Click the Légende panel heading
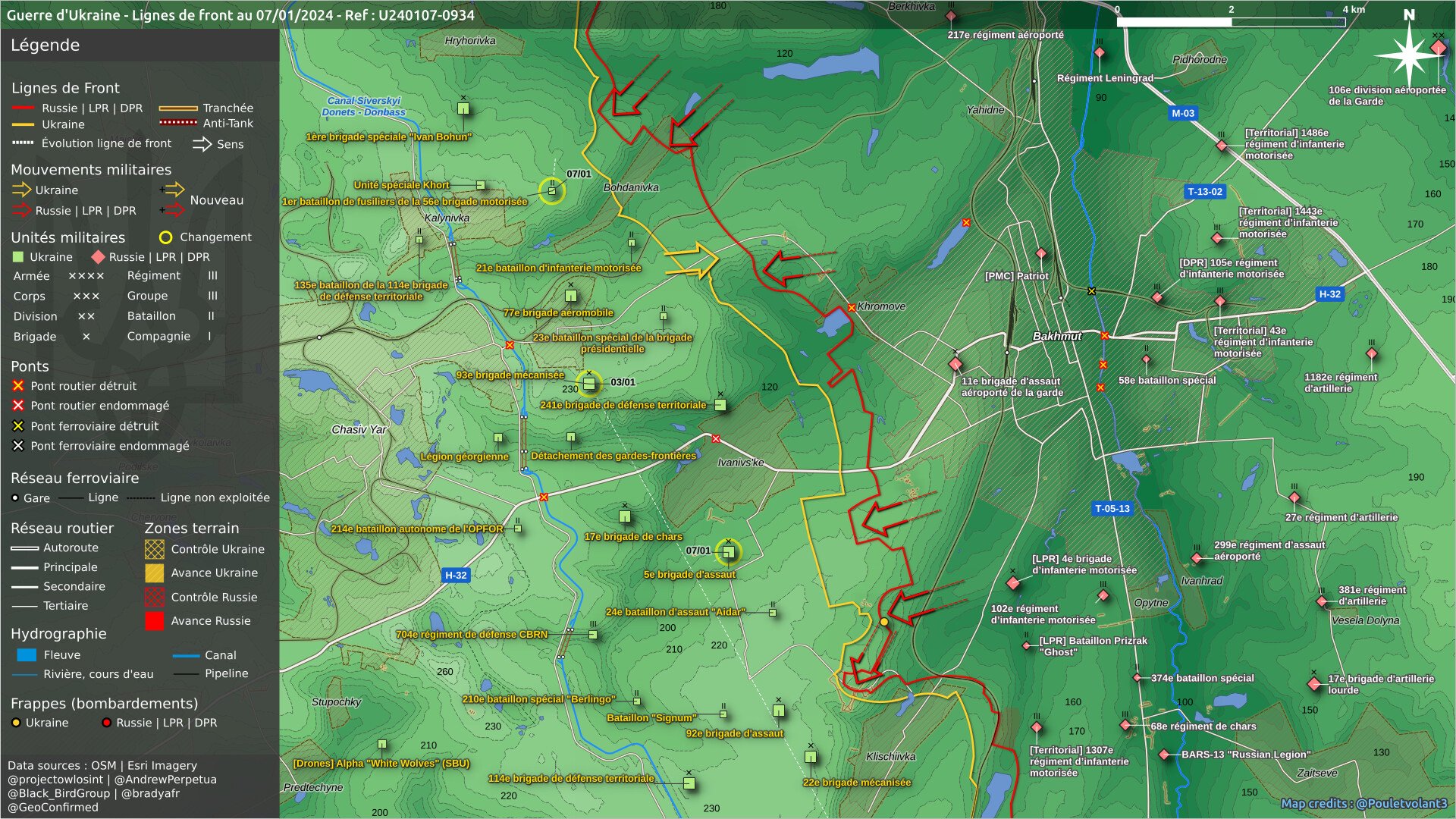This screenshot has width=1456, height=819. click(x=45, y=45)
